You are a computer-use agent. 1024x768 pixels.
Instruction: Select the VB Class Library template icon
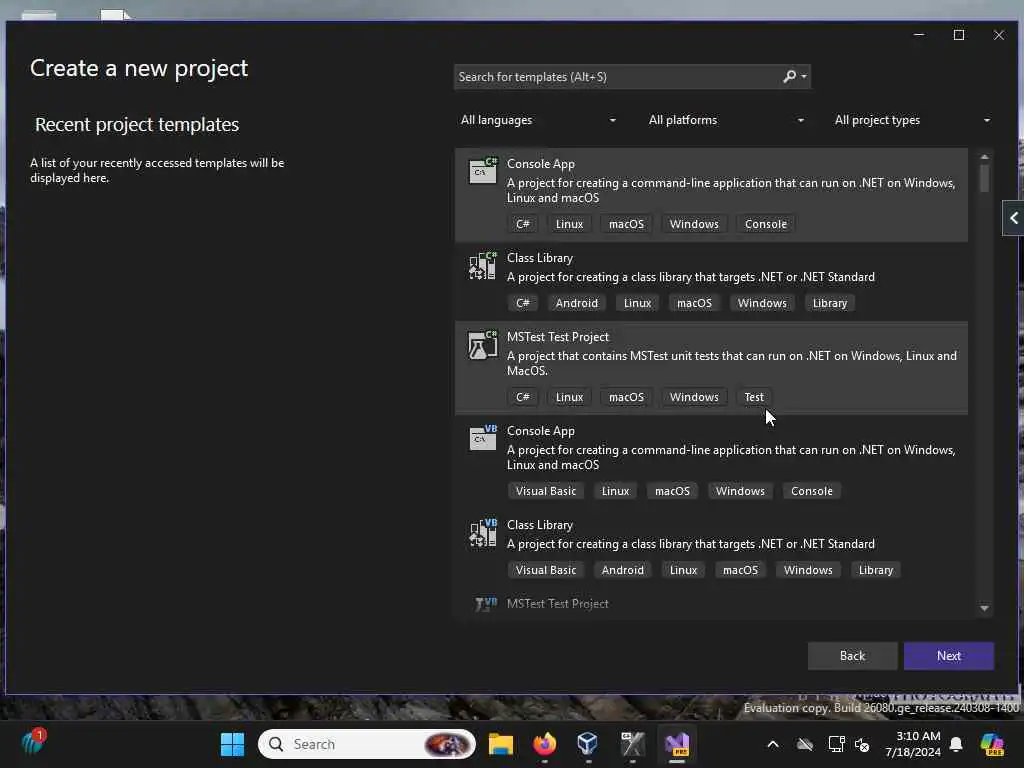[483, 532]
